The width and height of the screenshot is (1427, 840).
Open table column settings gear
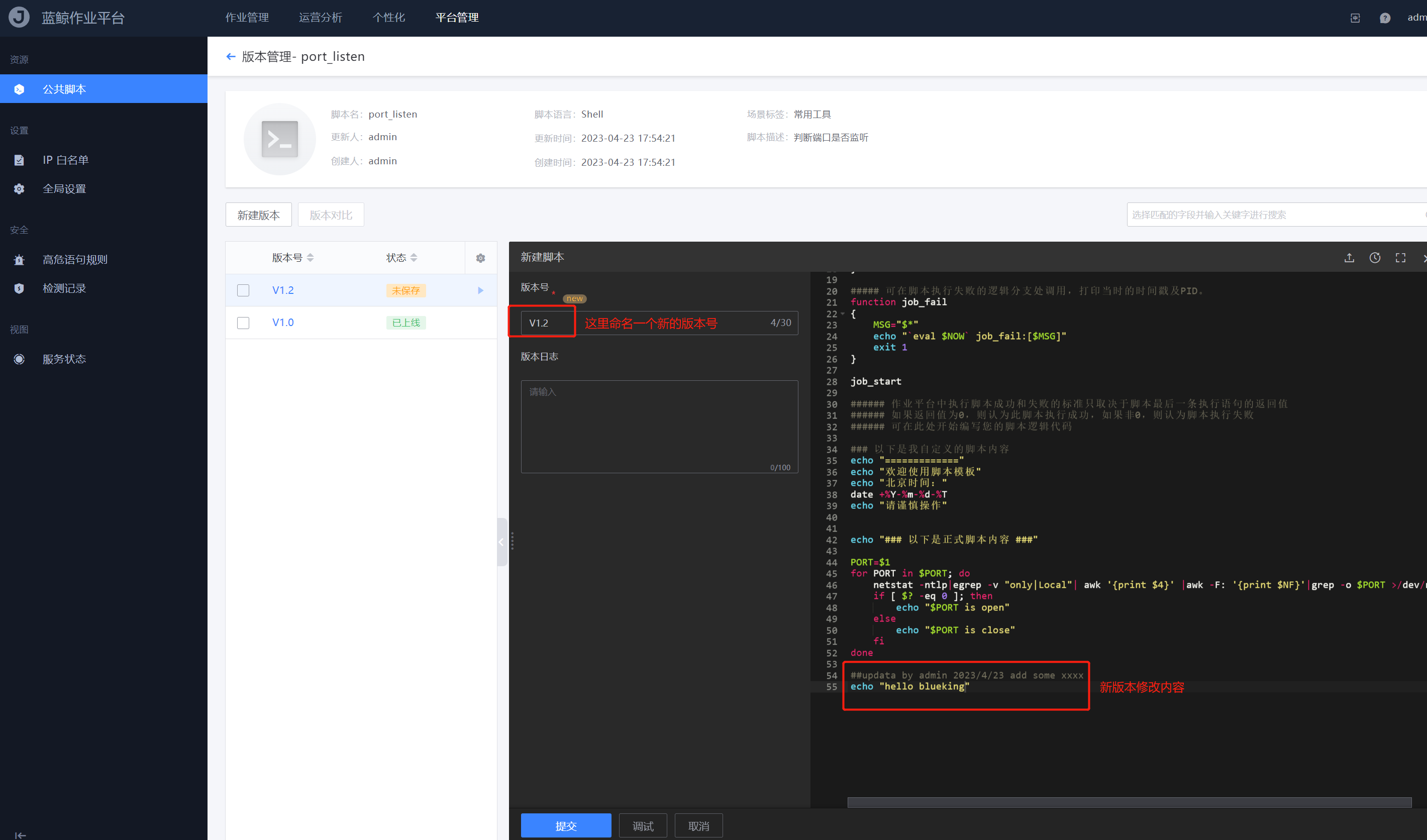(x=481, y=259)
